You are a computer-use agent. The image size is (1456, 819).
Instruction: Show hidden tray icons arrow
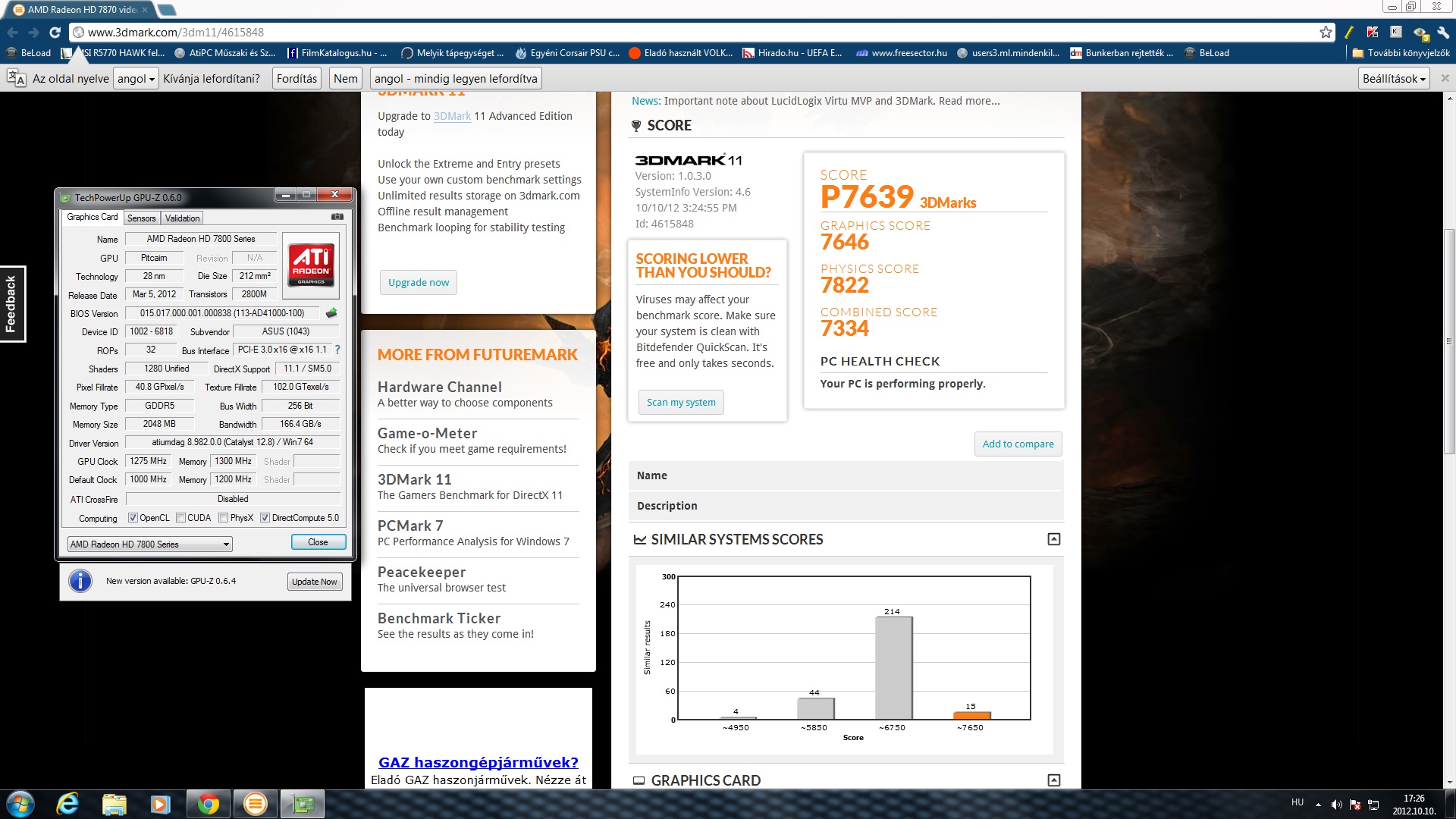[x=1318, y=805]
